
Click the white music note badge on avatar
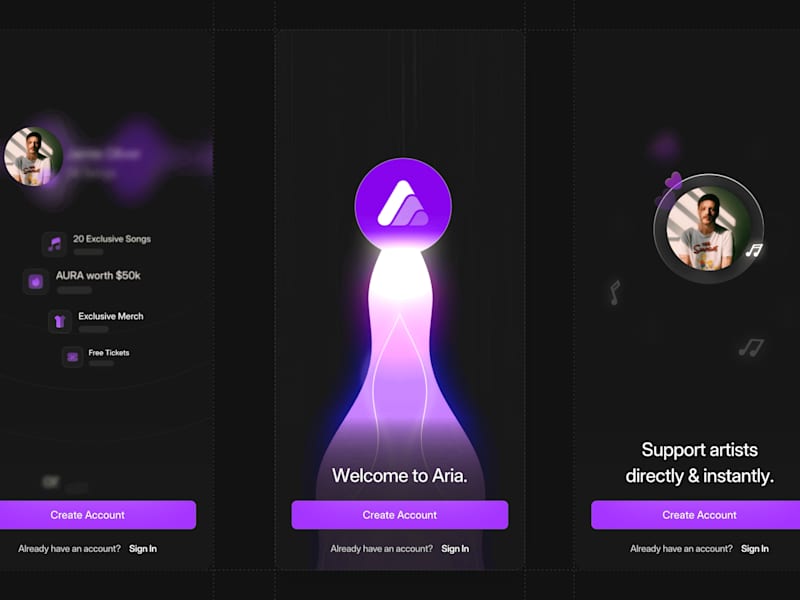coord(754,250)
